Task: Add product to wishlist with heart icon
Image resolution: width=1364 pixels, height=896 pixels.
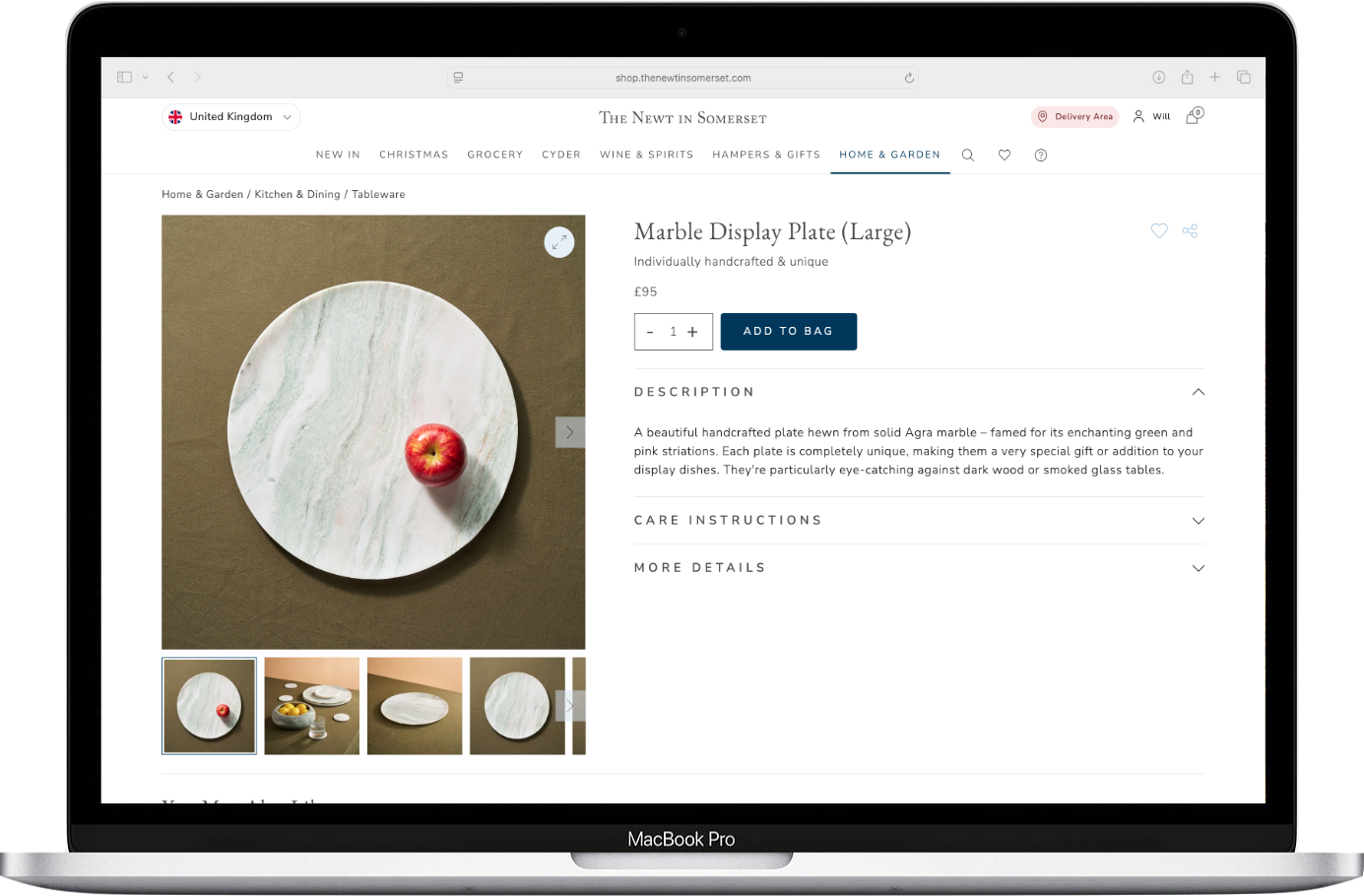Action: [1159, 230]
